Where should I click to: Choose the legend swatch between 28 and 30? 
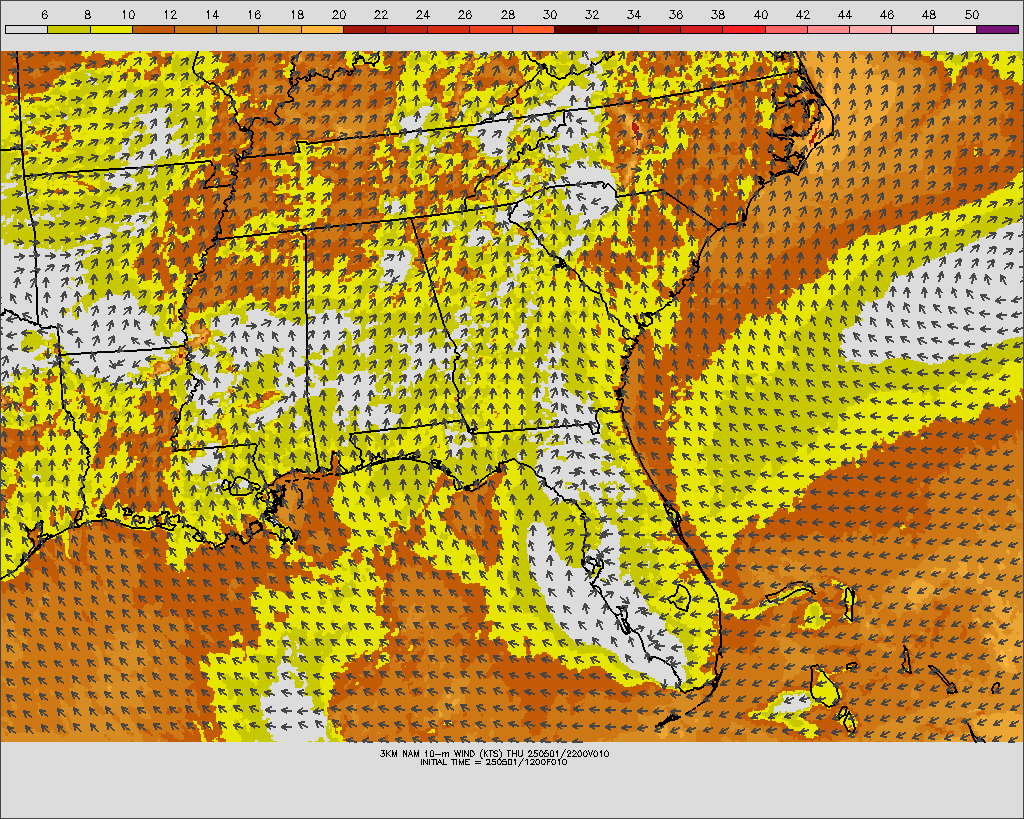[533, 29]
